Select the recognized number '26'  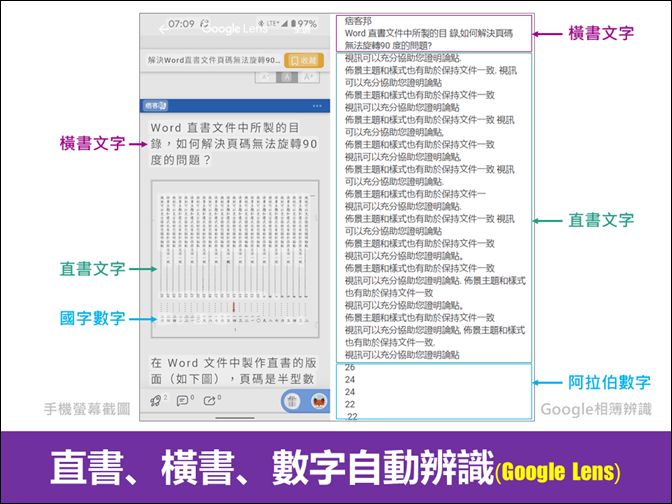[350, 367]
